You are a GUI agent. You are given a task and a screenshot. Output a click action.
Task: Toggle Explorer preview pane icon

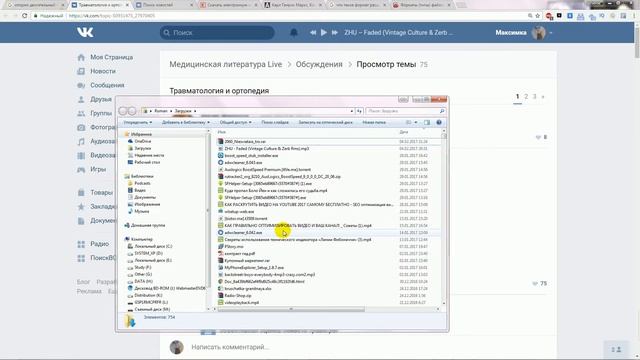click(x=427, y=122)
